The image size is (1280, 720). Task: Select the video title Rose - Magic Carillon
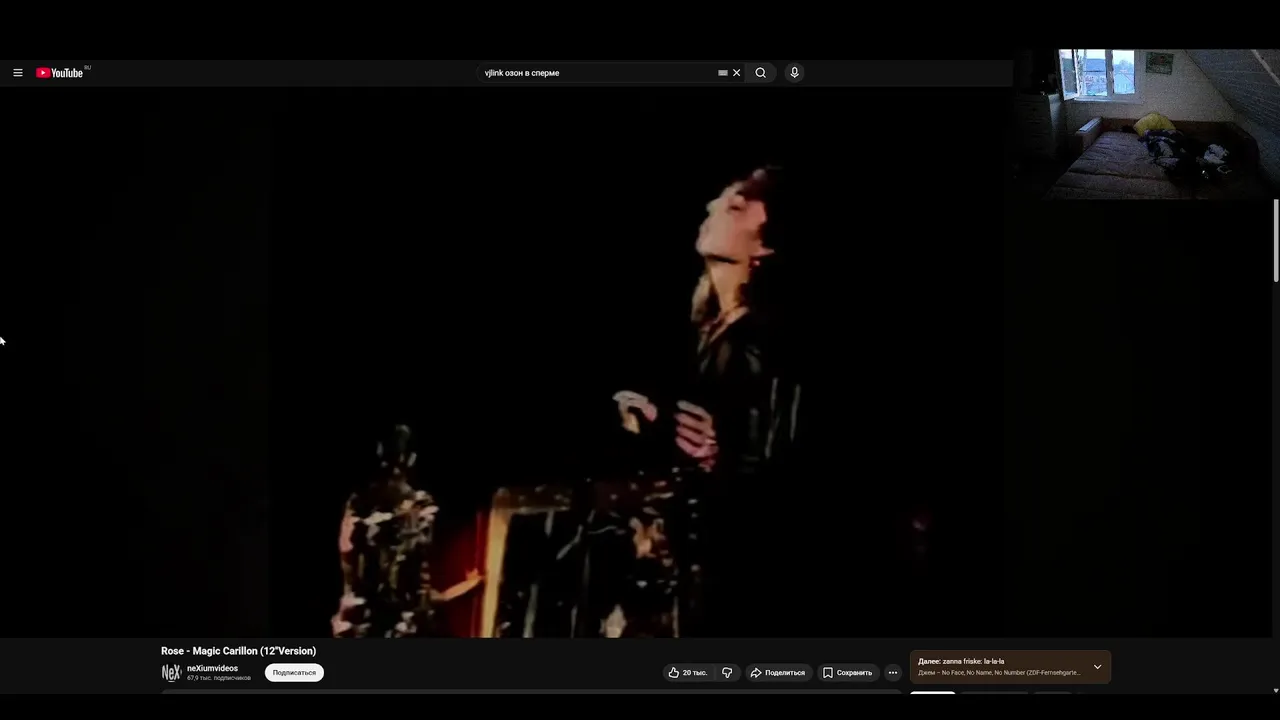pyautogui.click(x=238, y=651)
